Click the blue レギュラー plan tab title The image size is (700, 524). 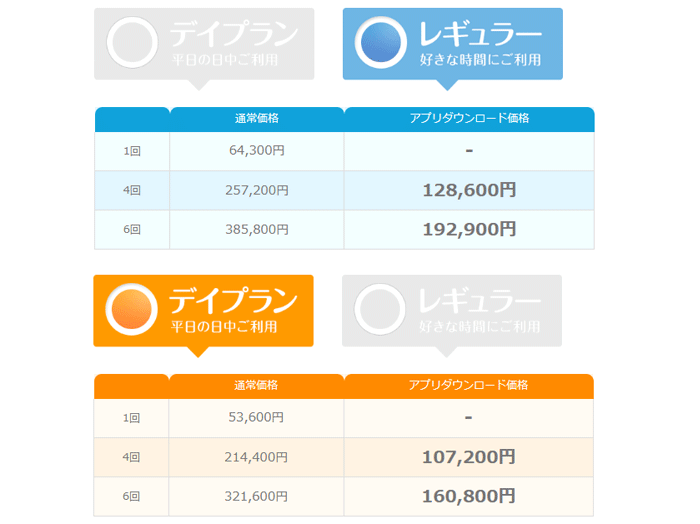[x=480, y=34]
